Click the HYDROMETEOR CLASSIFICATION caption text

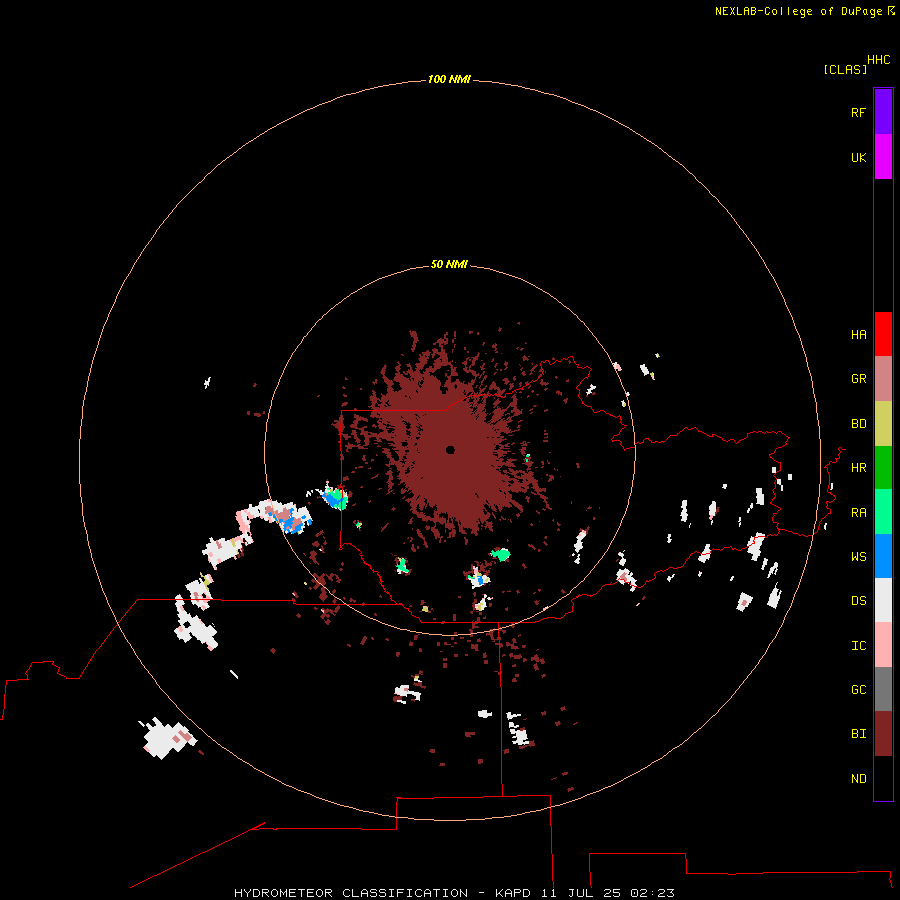click(x=351, y=893)
